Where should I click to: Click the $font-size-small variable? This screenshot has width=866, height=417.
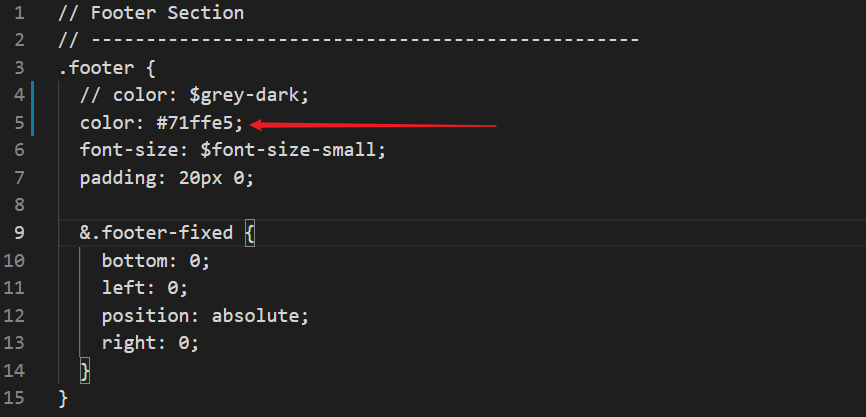(x=288, y=150)
